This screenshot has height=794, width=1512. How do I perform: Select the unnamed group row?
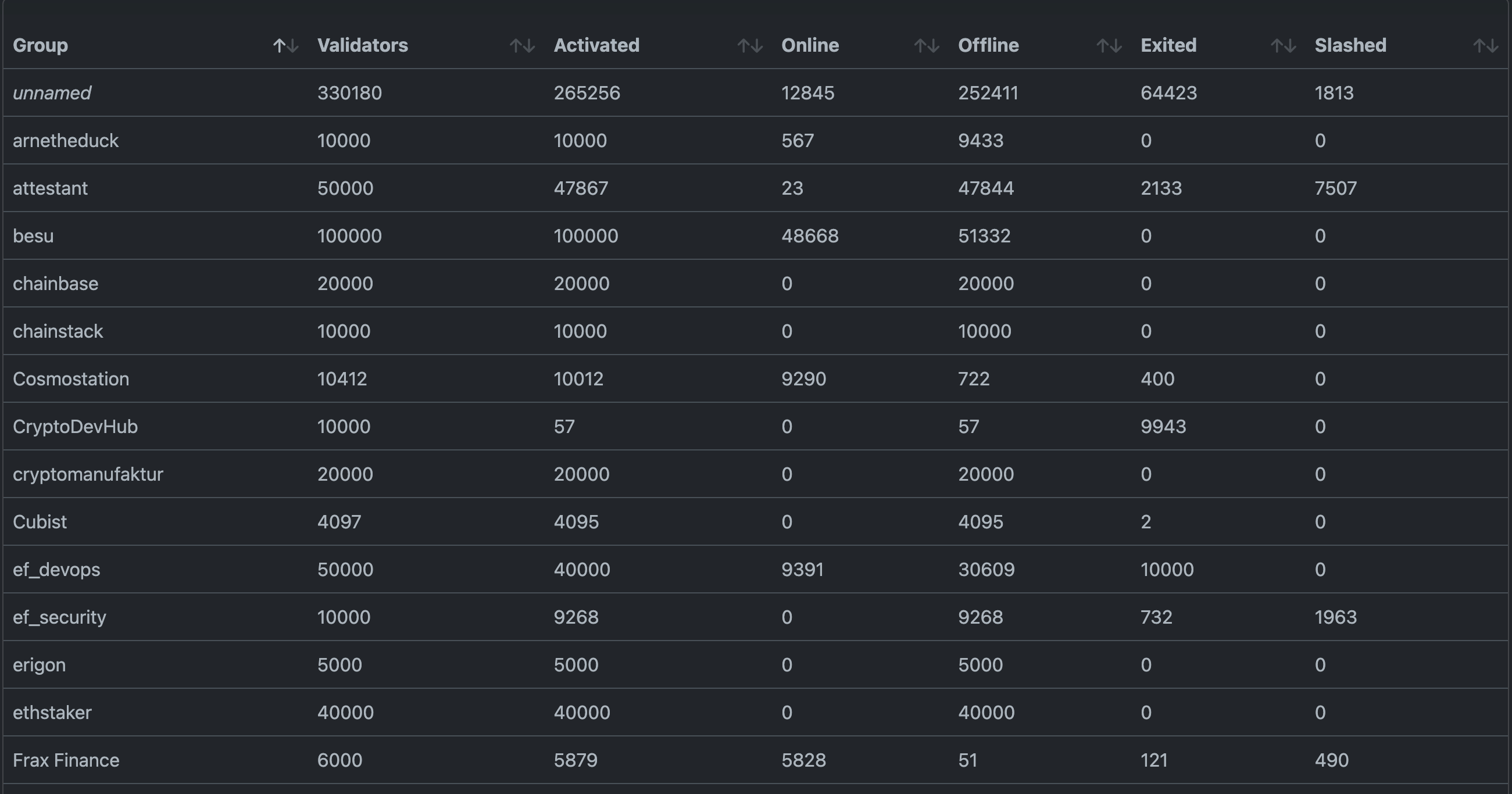tap(52, 94)
